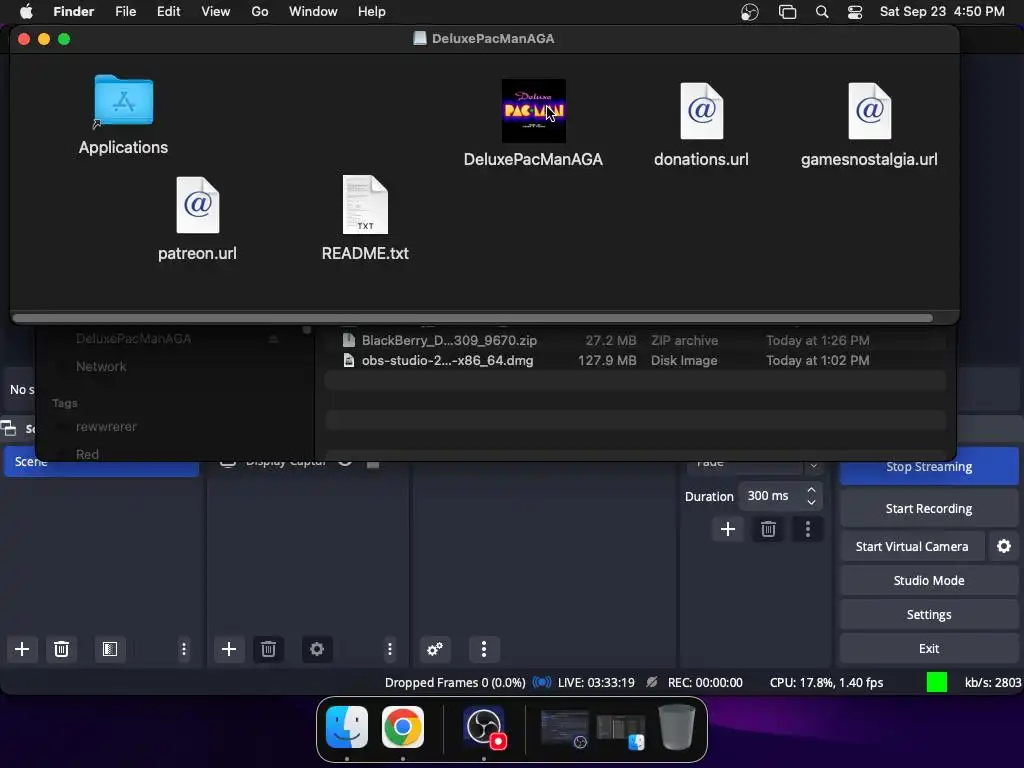Click the Finder icon in the Dock

tap(347, 727)
